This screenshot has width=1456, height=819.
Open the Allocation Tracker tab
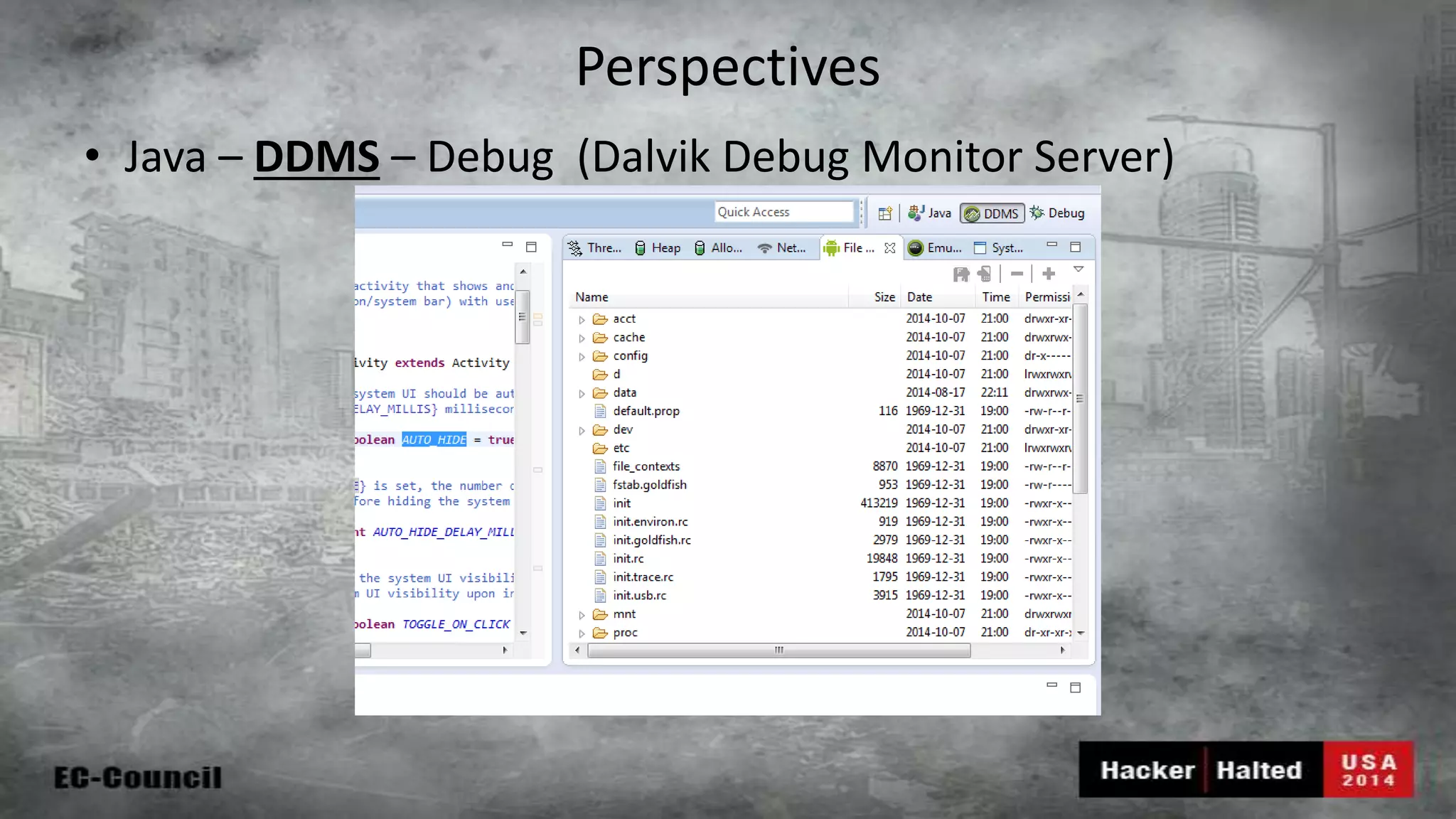718,248
